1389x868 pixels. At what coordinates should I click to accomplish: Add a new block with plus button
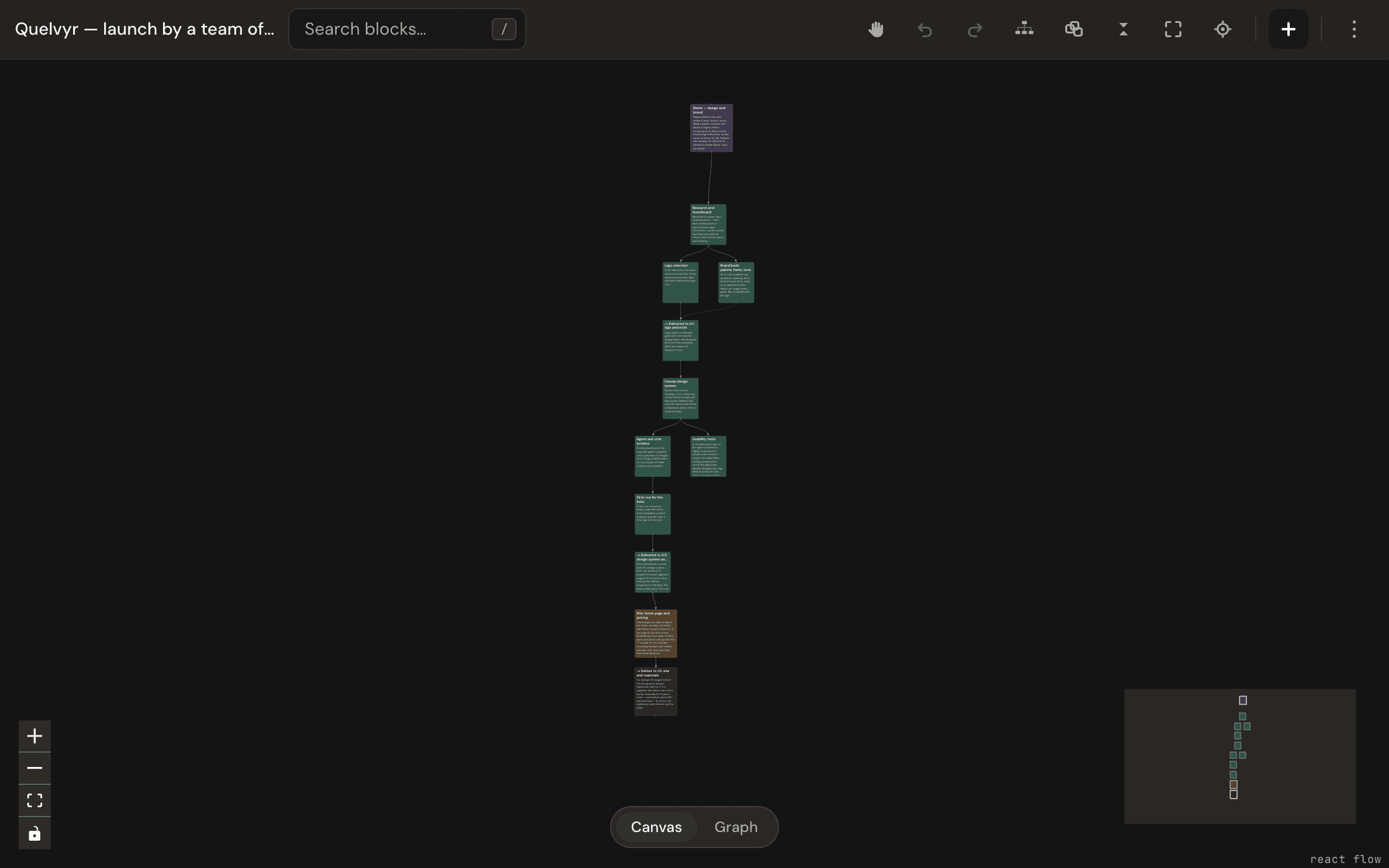(1289, 29)
